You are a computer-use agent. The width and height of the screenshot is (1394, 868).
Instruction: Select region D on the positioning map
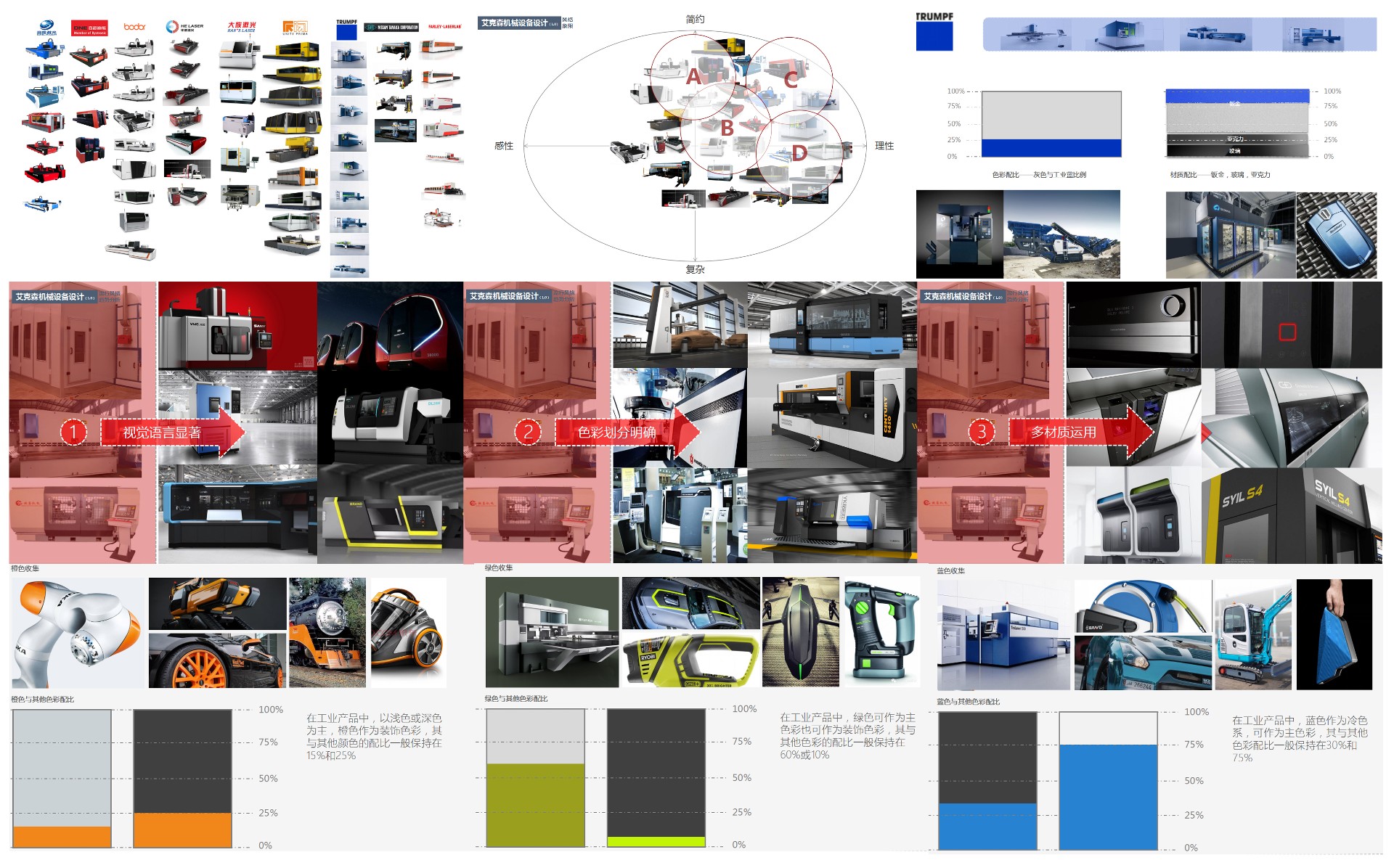799,153
